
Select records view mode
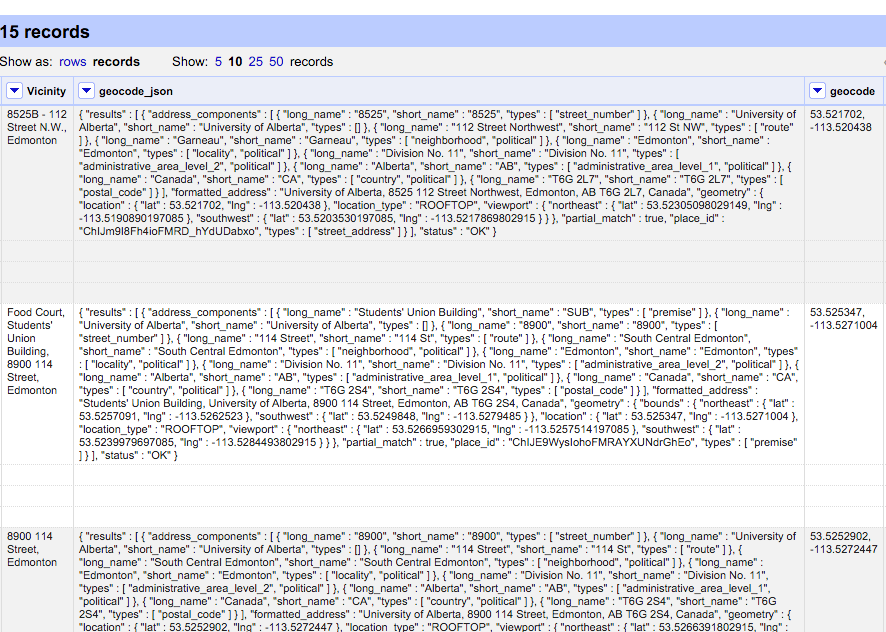(x=116, y=61)
